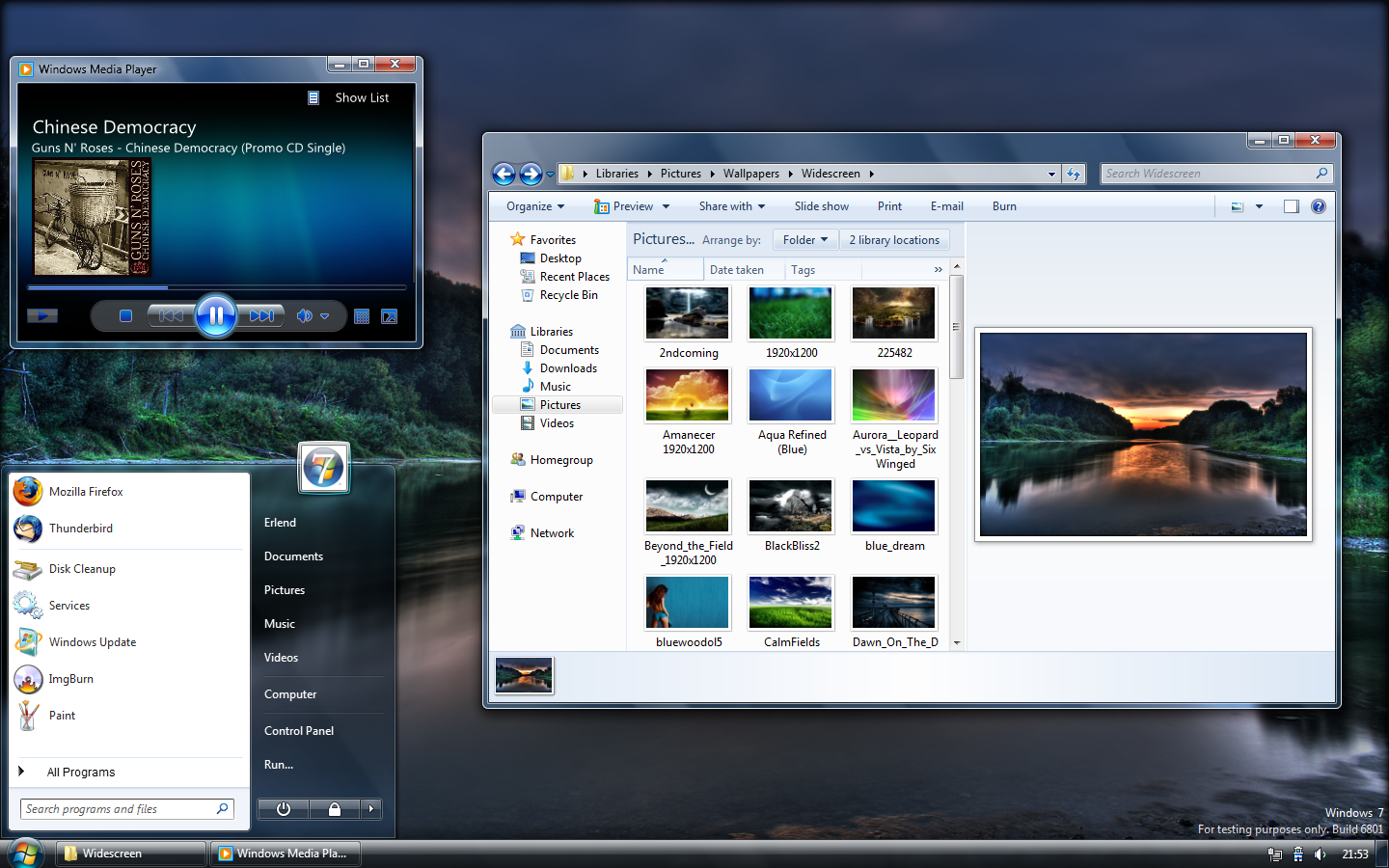Go forward in Explorer window

(x=531, y=174)
